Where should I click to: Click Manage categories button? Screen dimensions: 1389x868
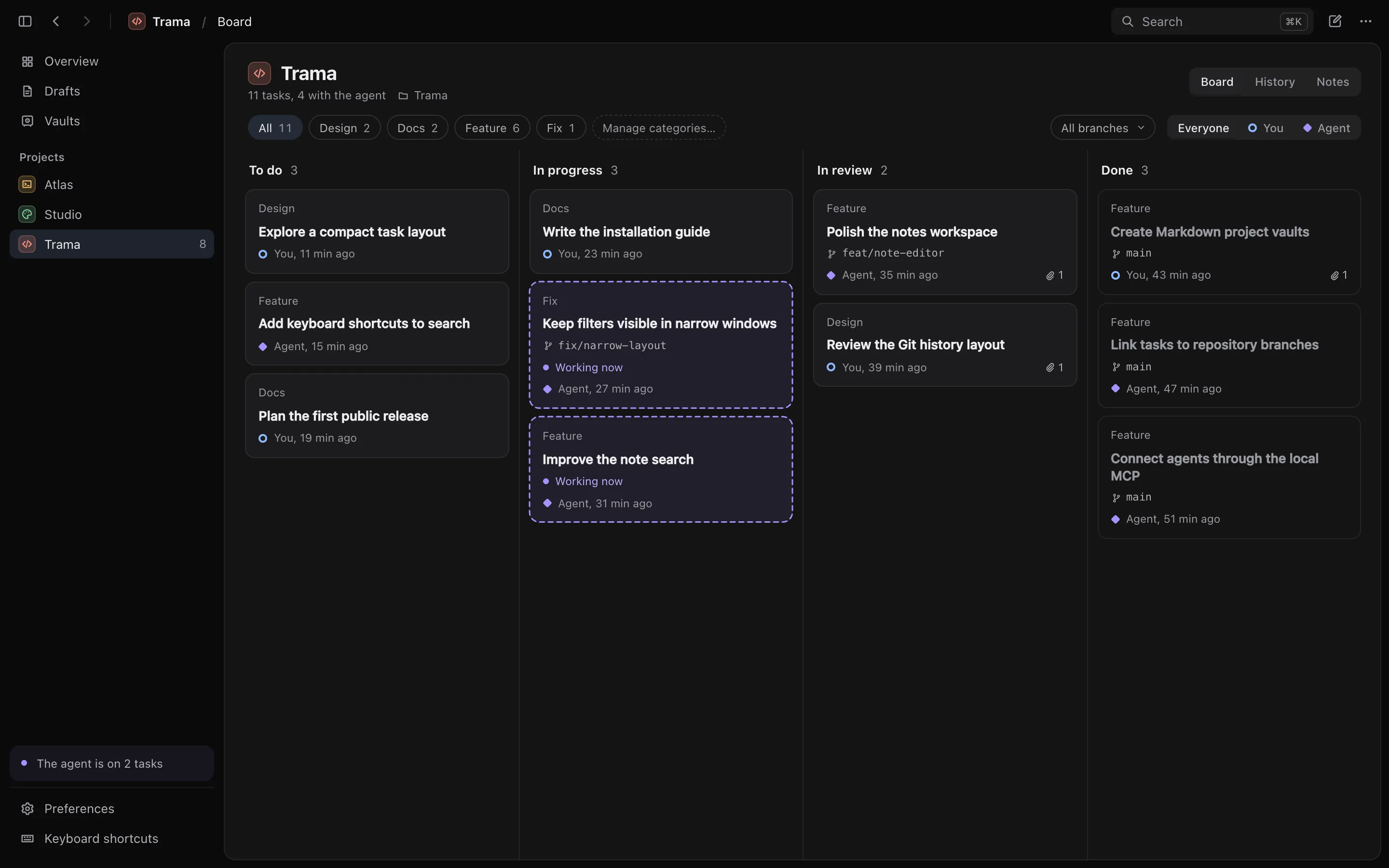pyautogui.click(x=659, y=127)
